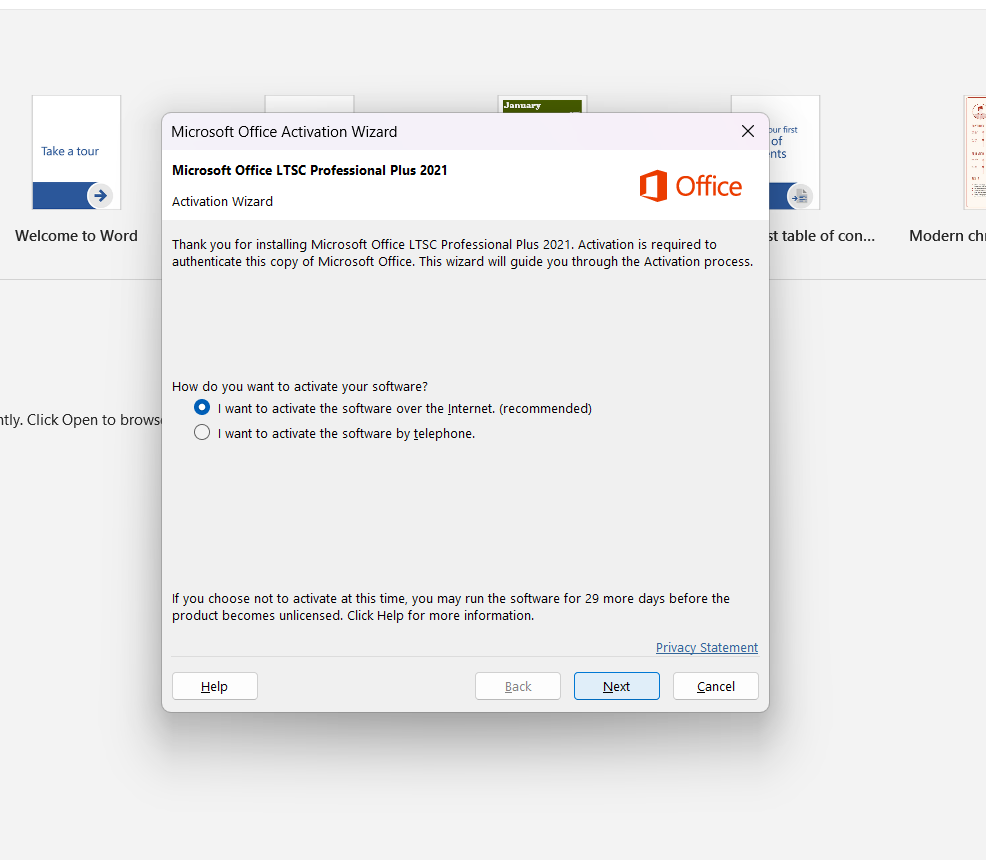Open Help in the Activation Wizard
The height and width of the screenshot is (860, 986).
(x=214, y=686)
